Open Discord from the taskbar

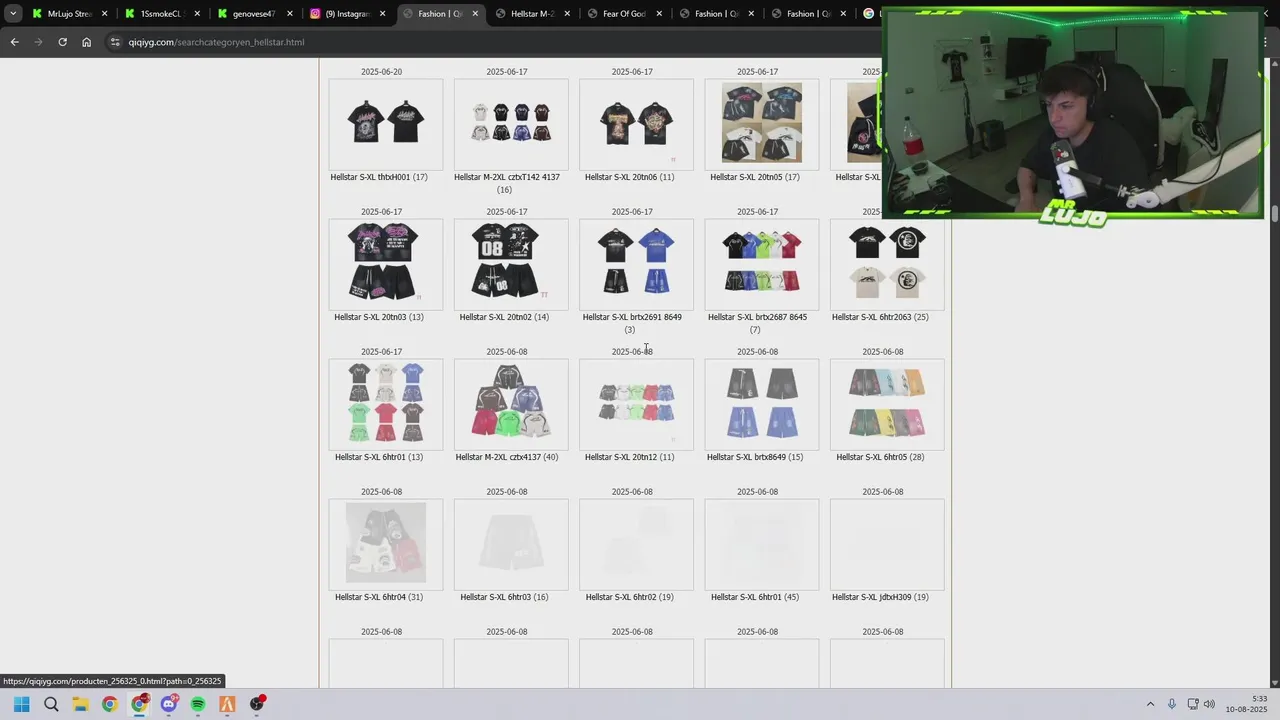pyautogui.click(x=168, y=704)
